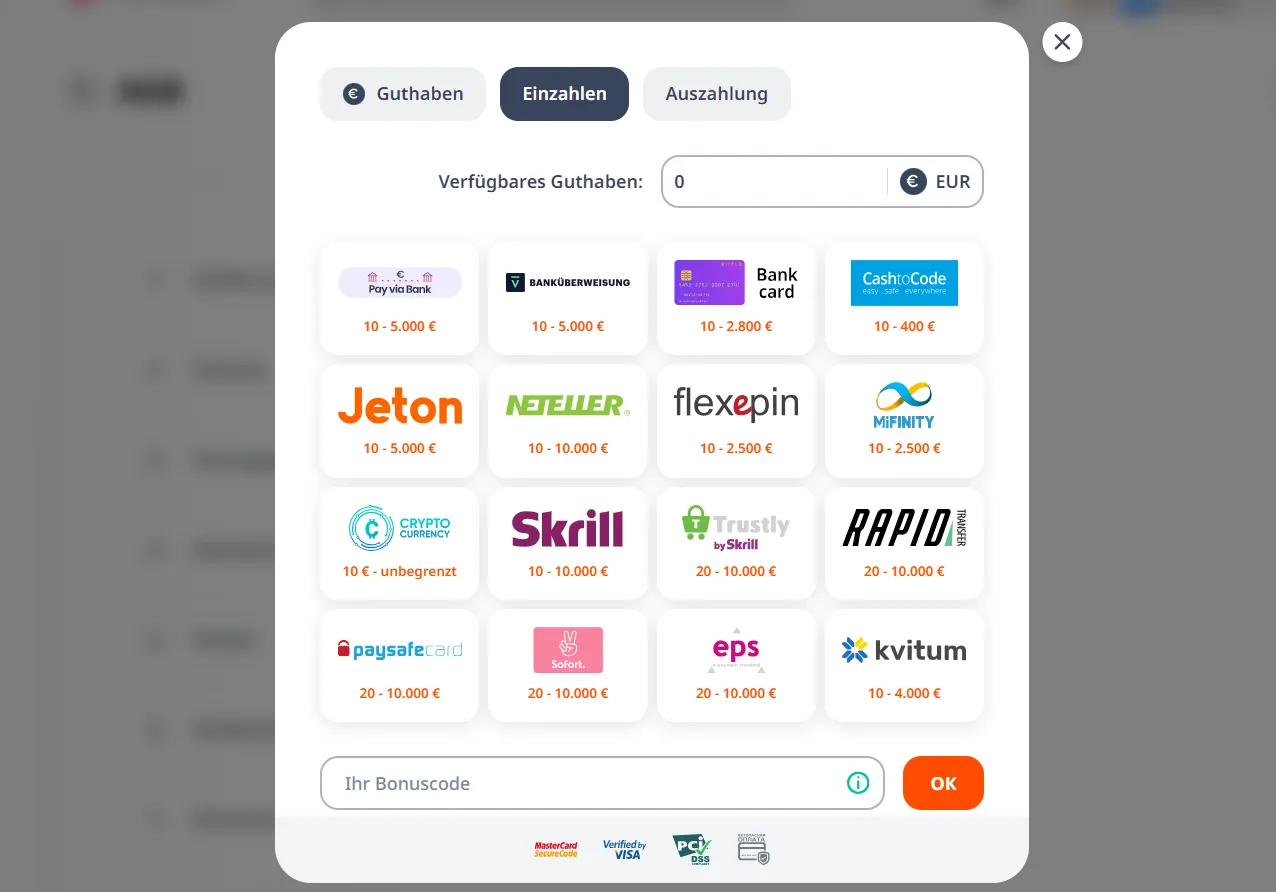Screen dimensions: 1276x892
Task: Click the Verfügbares Guthaben amount field
Action: pos(776,182)
